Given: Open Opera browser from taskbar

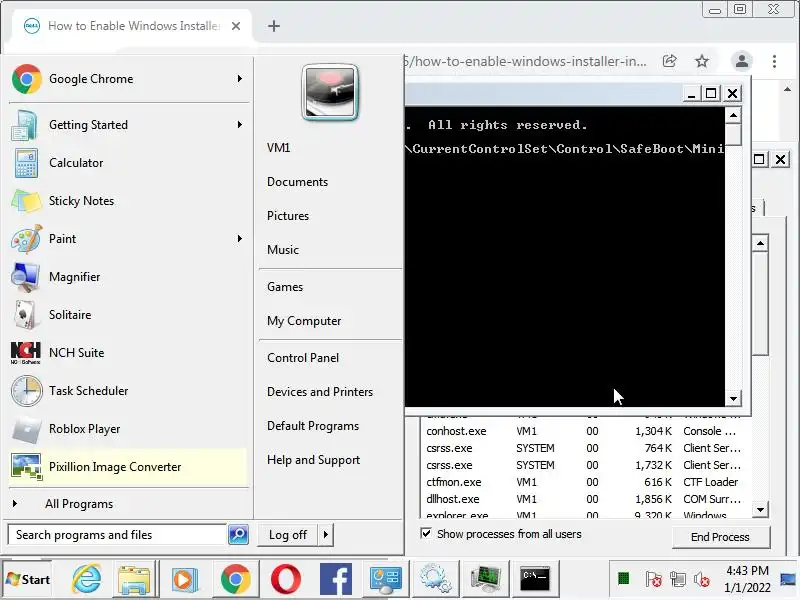Looking at the screenshot, I should 286,579.
